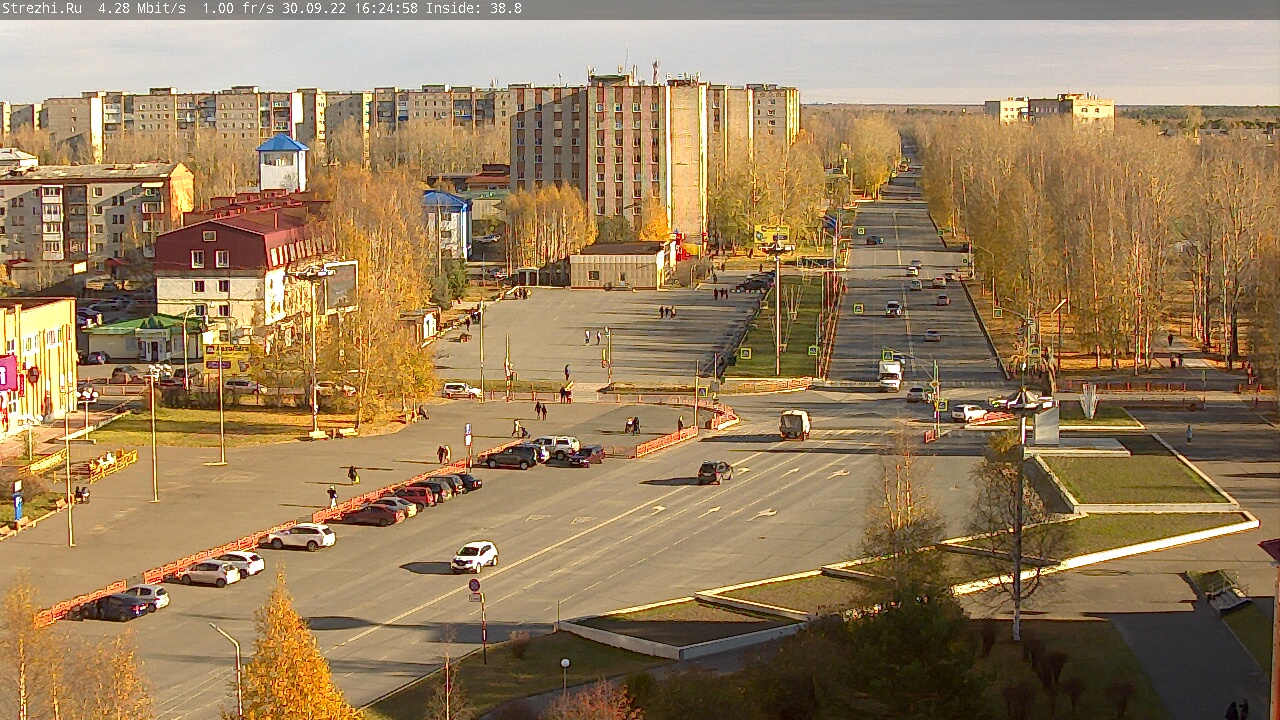Select the monument on the right plaza
Screen dimensions: 1280x720
click(1046, 424)
